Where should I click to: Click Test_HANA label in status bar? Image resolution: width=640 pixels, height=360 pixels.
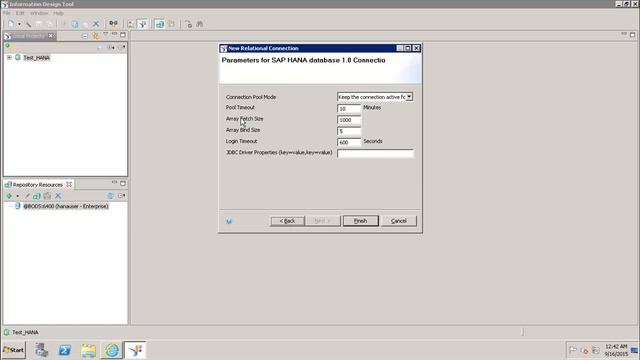tap(25, 332)
